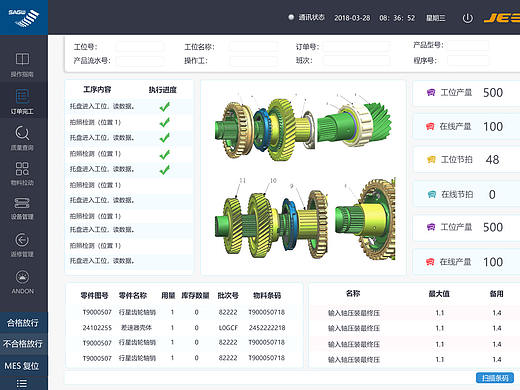Viewport: 520px width, 390px height.
Task: Click the power button icon in header
Action: [x=468, y=18]
